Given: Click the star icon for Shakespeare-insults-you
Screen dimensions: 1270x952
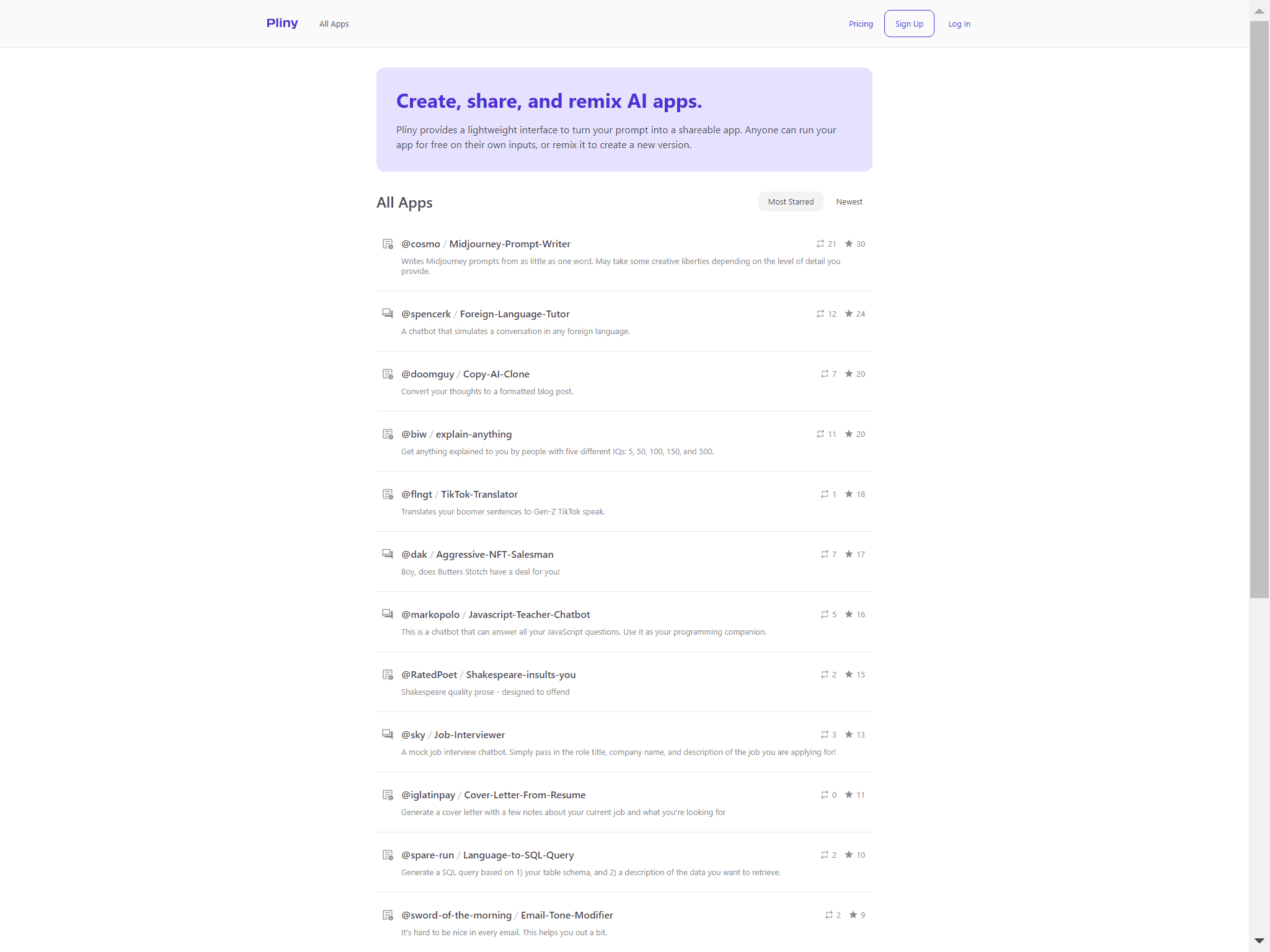Looking at the screenshot, I should point(849,674).
